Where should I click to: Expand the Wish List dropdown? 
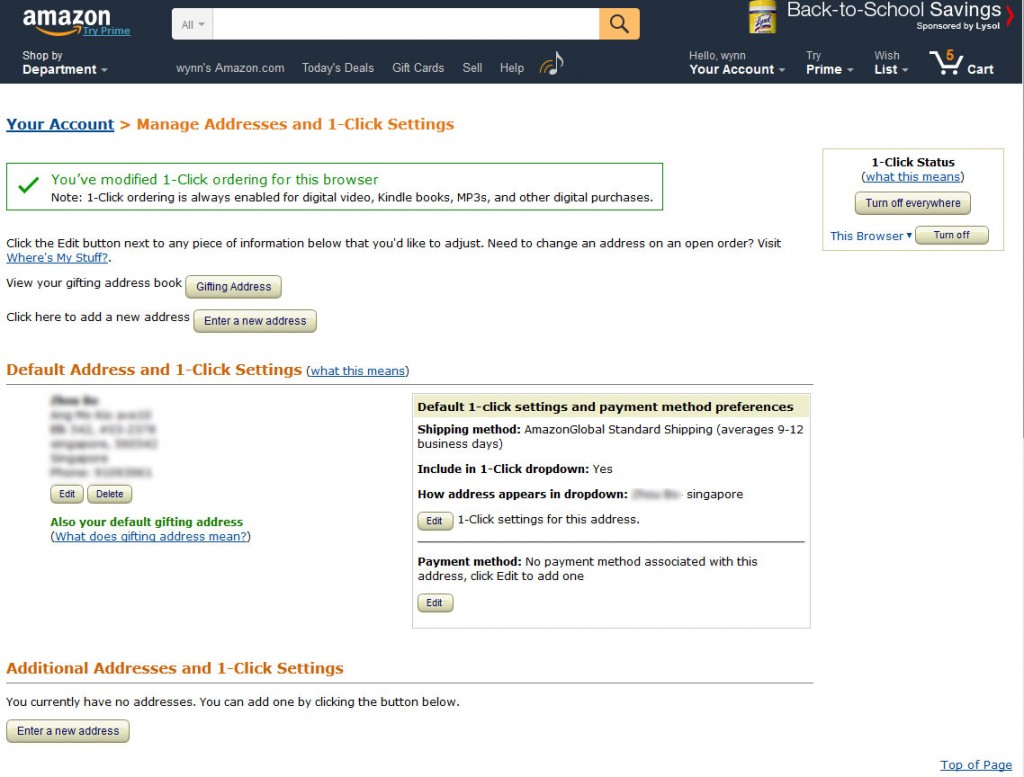point(891,63)
